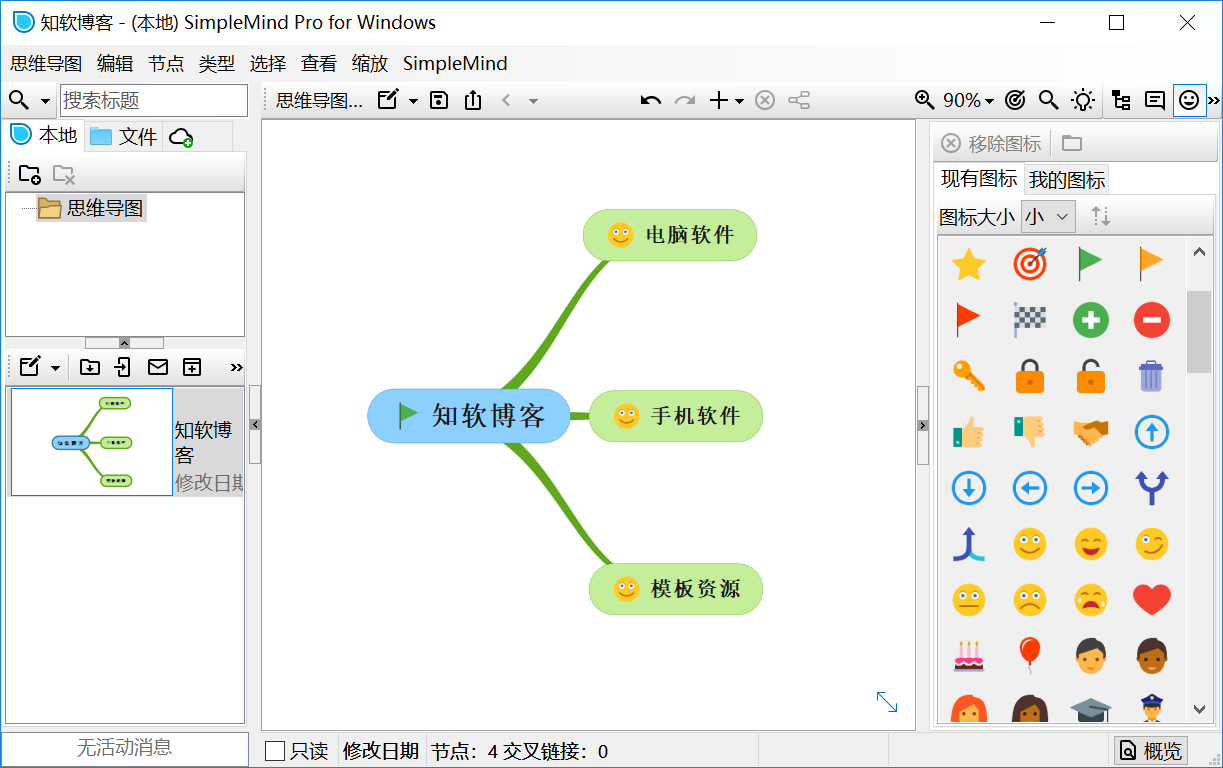Save the mind map with floppy icon
The image size is (1223, 768).
tap(439, 100)
